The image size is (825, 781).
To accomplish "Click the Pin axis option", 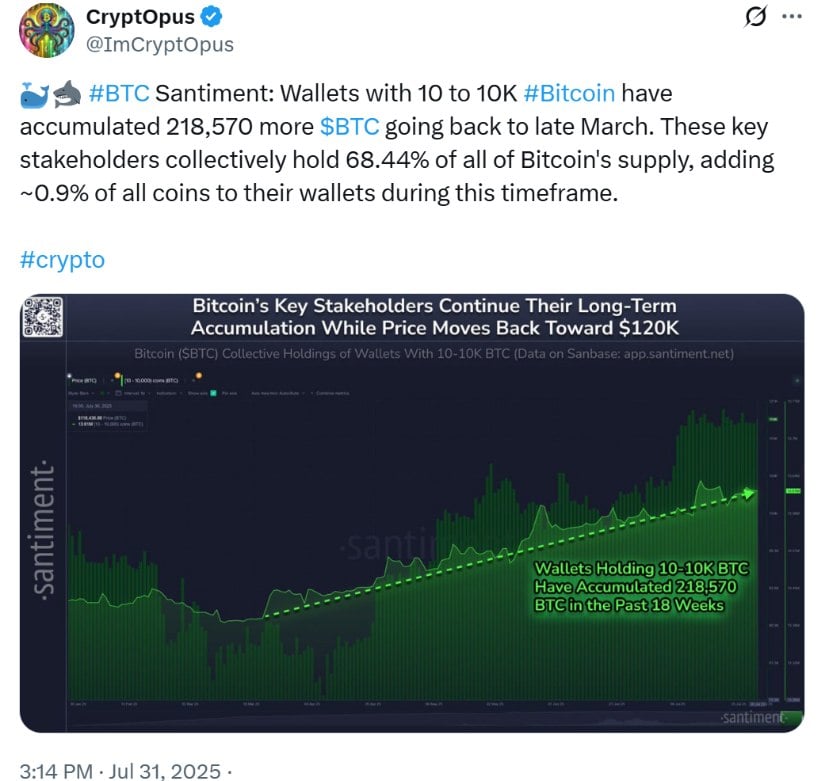I will (229, 393).
